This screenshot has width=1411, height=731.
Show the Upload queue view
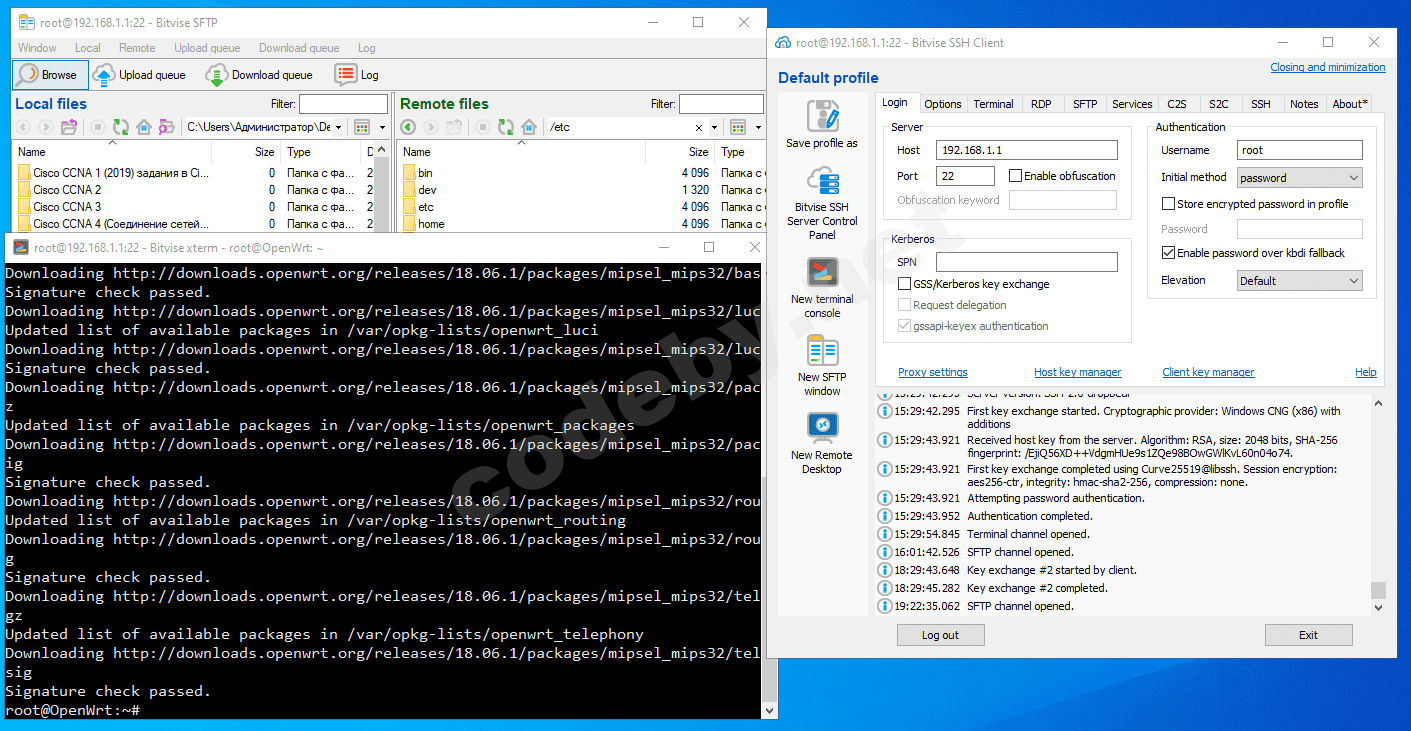pyautogui.click(x=139, y=75)
